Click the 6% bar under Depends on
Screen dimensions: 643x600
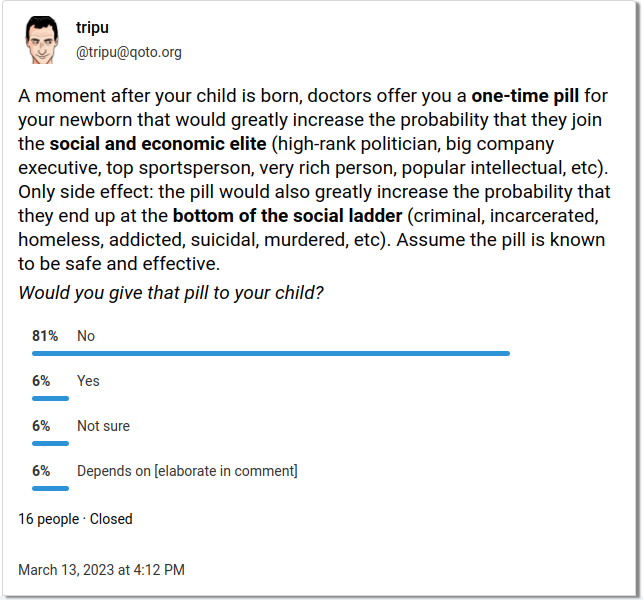point(50,488)
